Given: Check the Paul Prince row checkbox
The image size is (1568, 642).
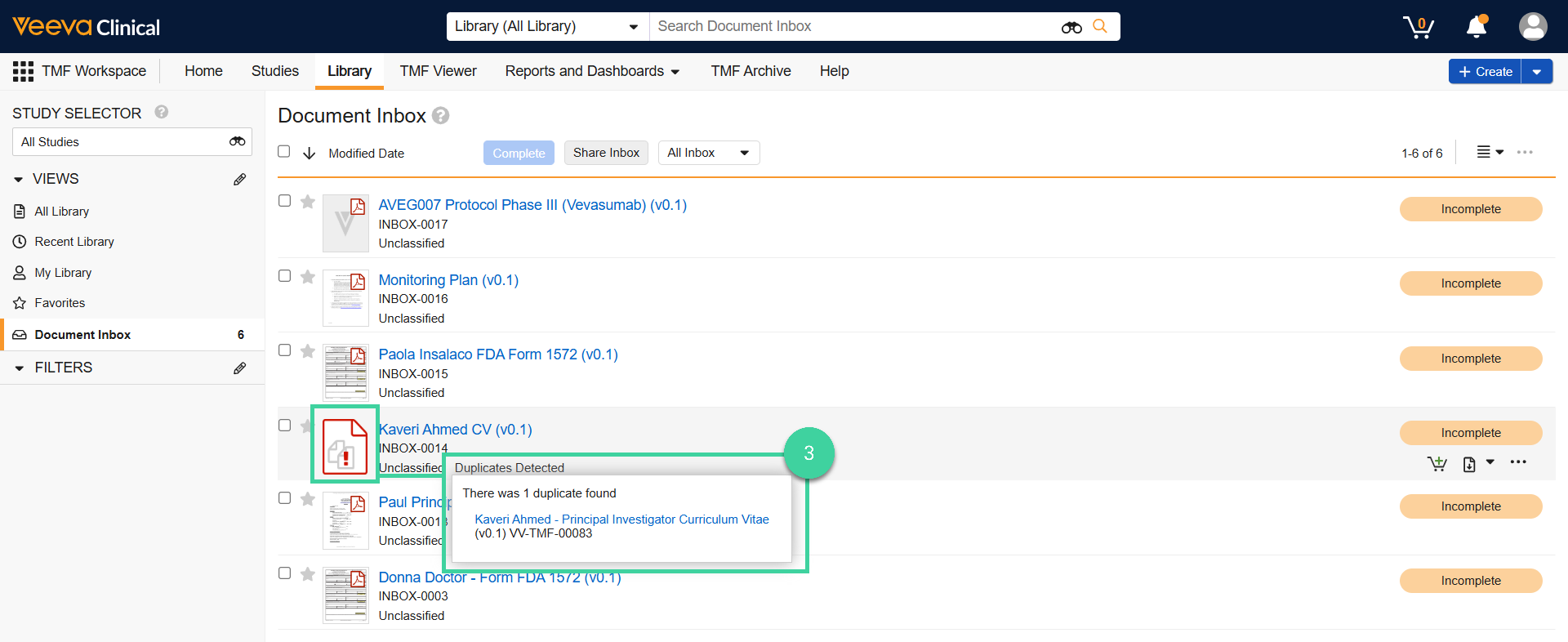Looking at the screenshot, I should pyautogui.click(x=284, y=497).
